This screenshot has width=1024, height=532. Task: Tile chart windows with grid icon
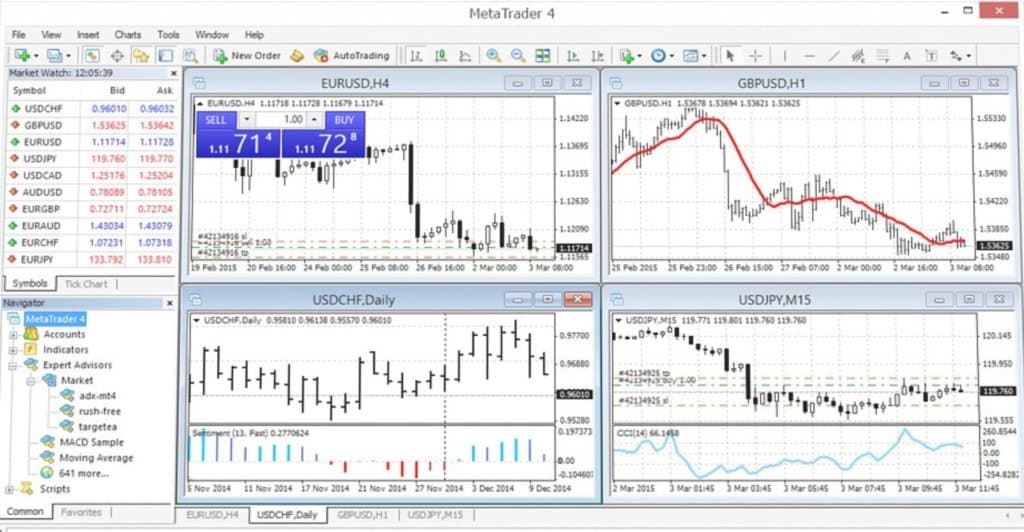543,55
